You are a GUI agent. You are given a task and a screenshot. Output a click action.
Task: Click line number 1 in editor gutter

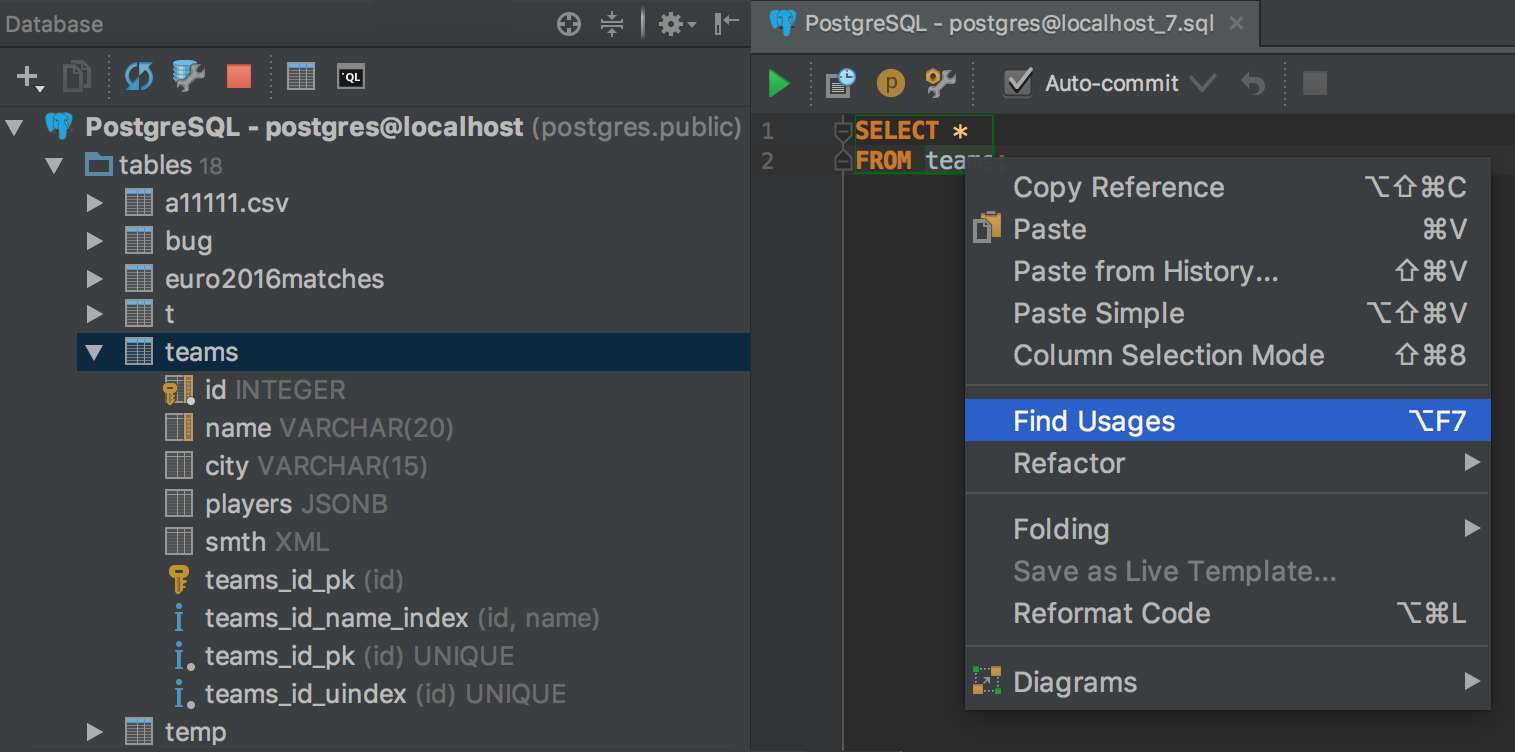pyautogui.click(x=767, y=131)
